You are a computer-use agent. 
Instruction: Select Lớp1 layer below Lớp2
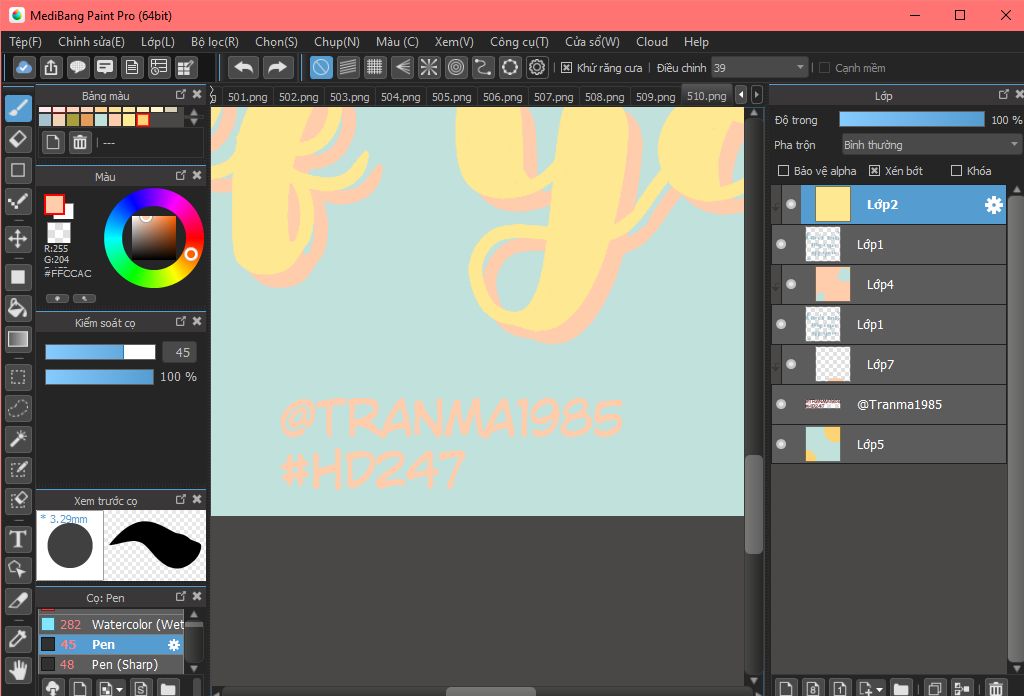click(889, 245)
